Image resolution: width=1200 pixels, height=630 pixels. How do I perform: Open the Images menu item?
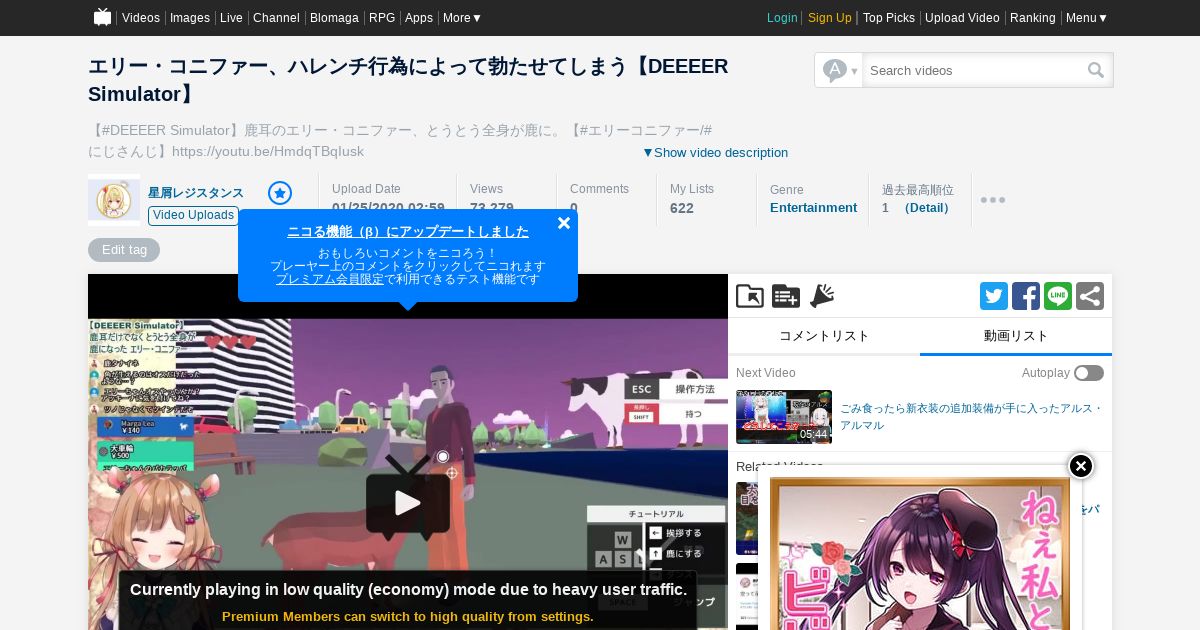[x=190, y=18]
